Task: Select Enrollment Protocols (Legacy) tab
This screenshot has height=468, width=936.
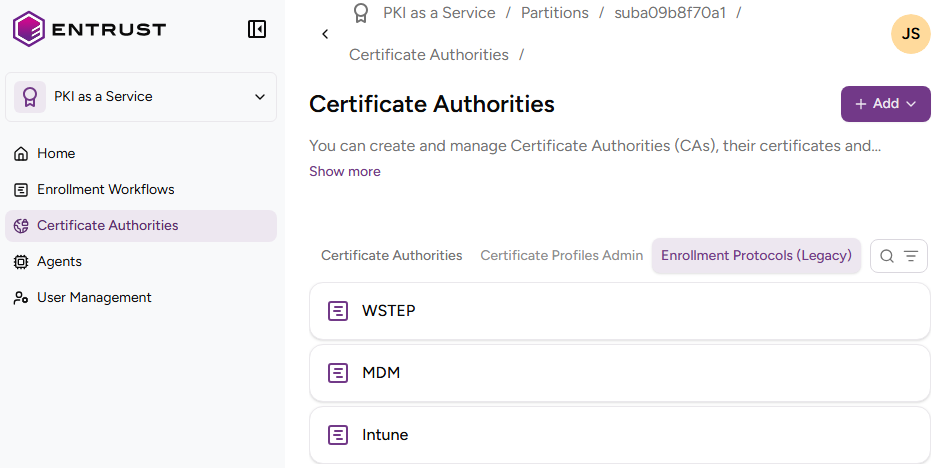Action: tap(756, 256)
